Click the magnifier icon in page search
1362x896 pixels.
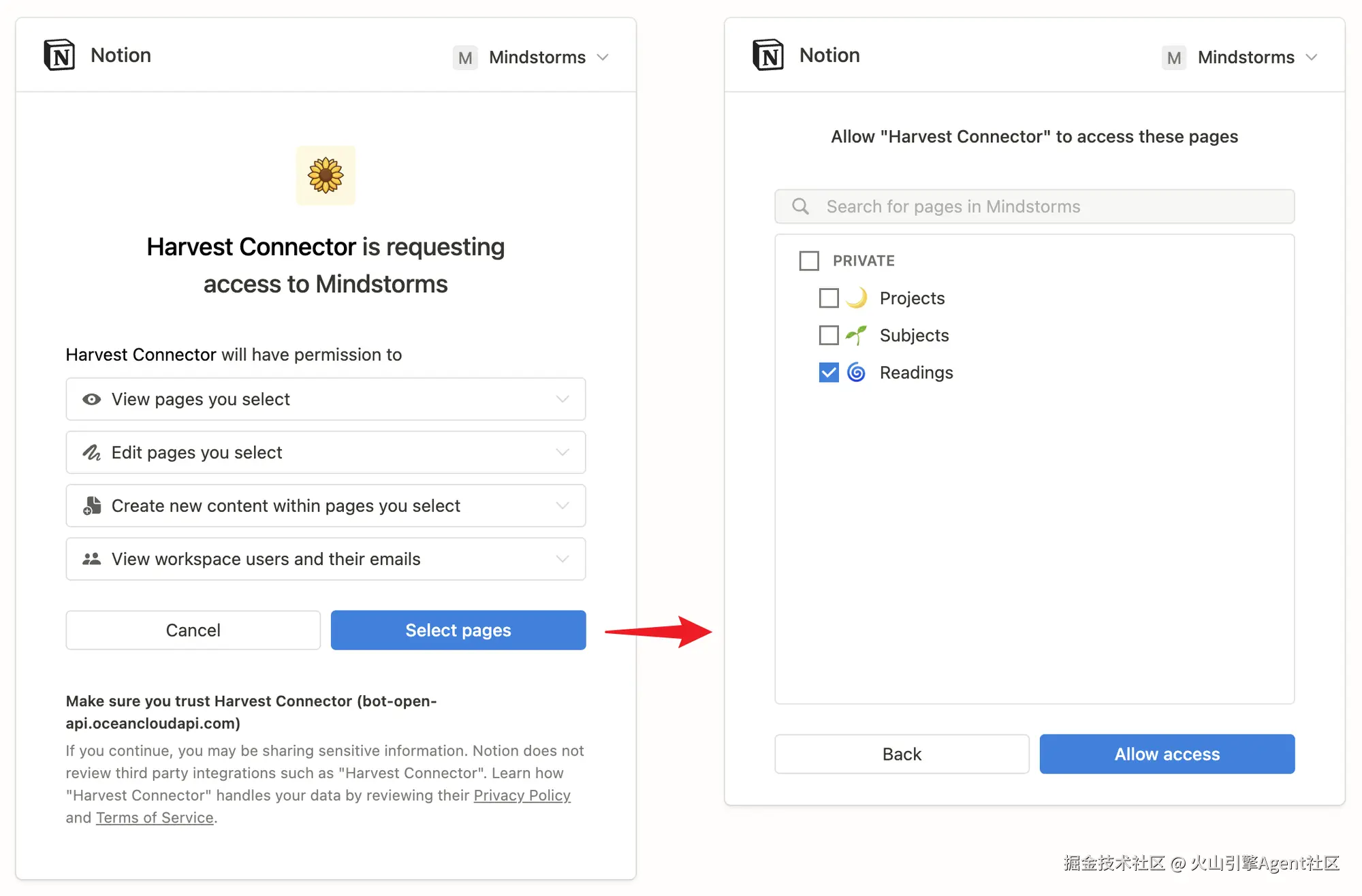(801, 206)
